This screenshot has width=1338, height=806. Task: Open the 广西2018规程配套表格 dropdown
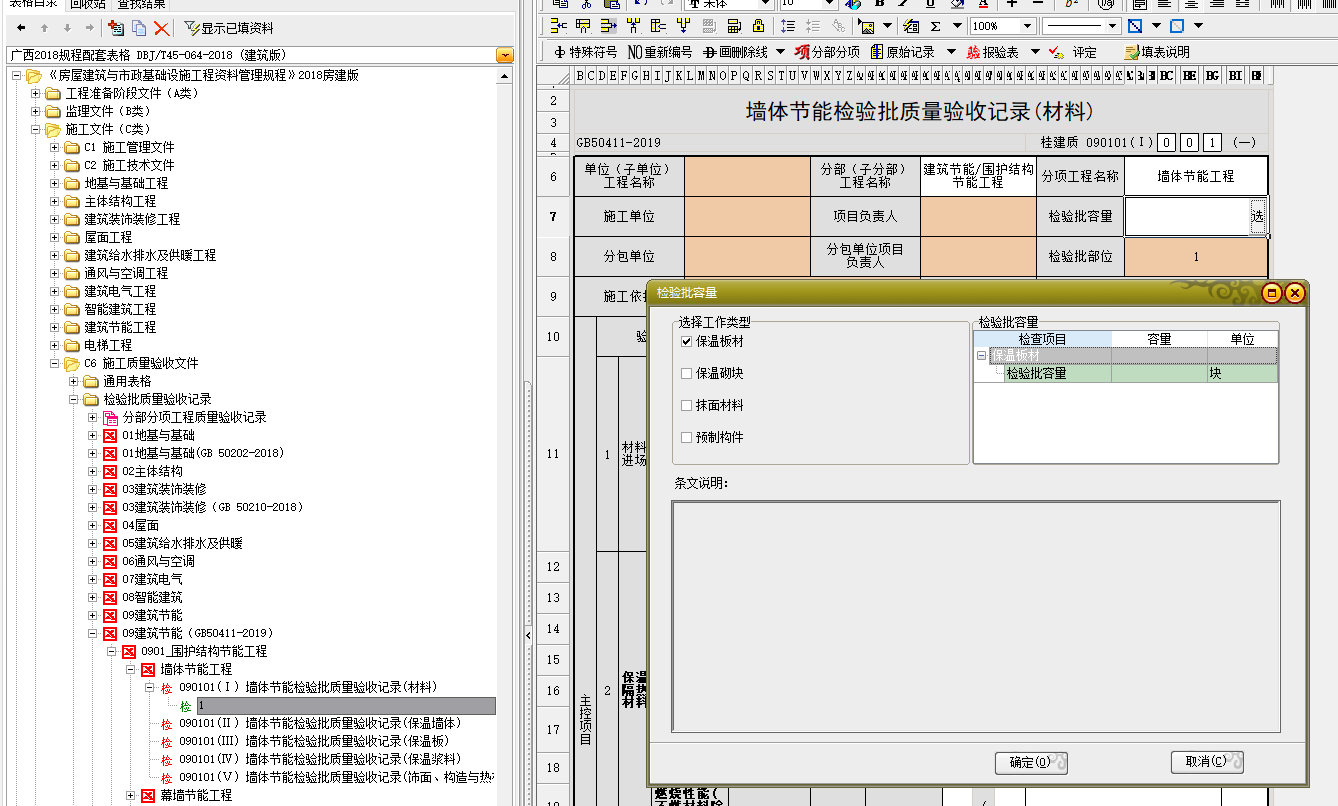(505, 55)
